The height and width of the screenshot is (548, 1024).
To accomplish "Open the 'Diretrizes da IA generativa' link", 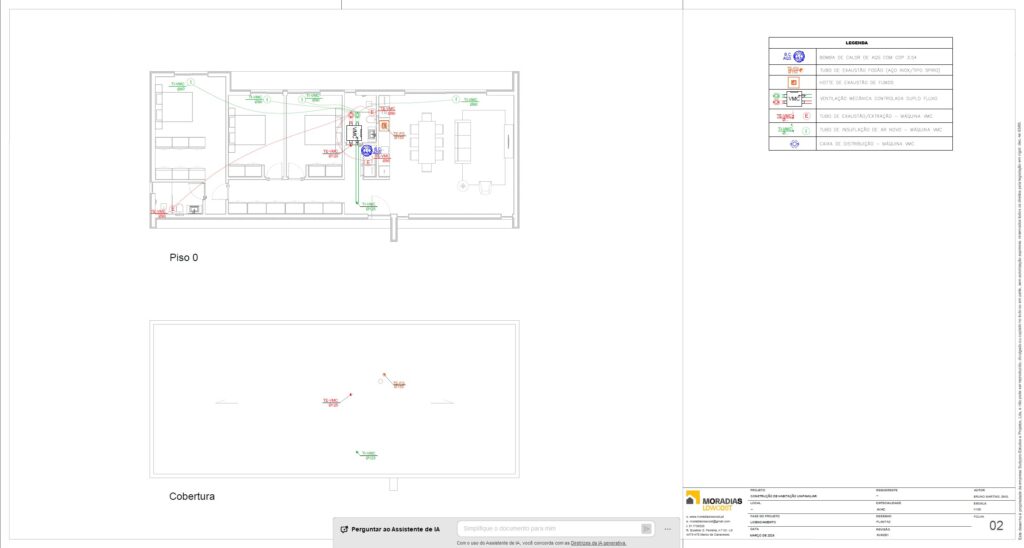I will [x=598, y=543].
